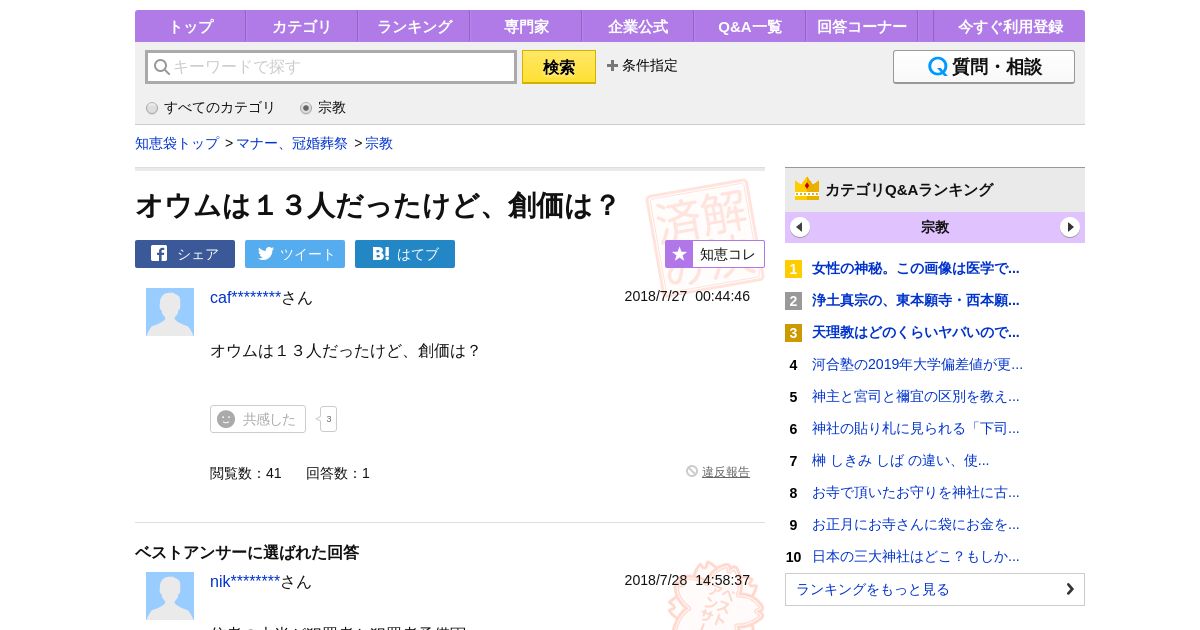Go to previous ranking category arrow

pos(800,227)
